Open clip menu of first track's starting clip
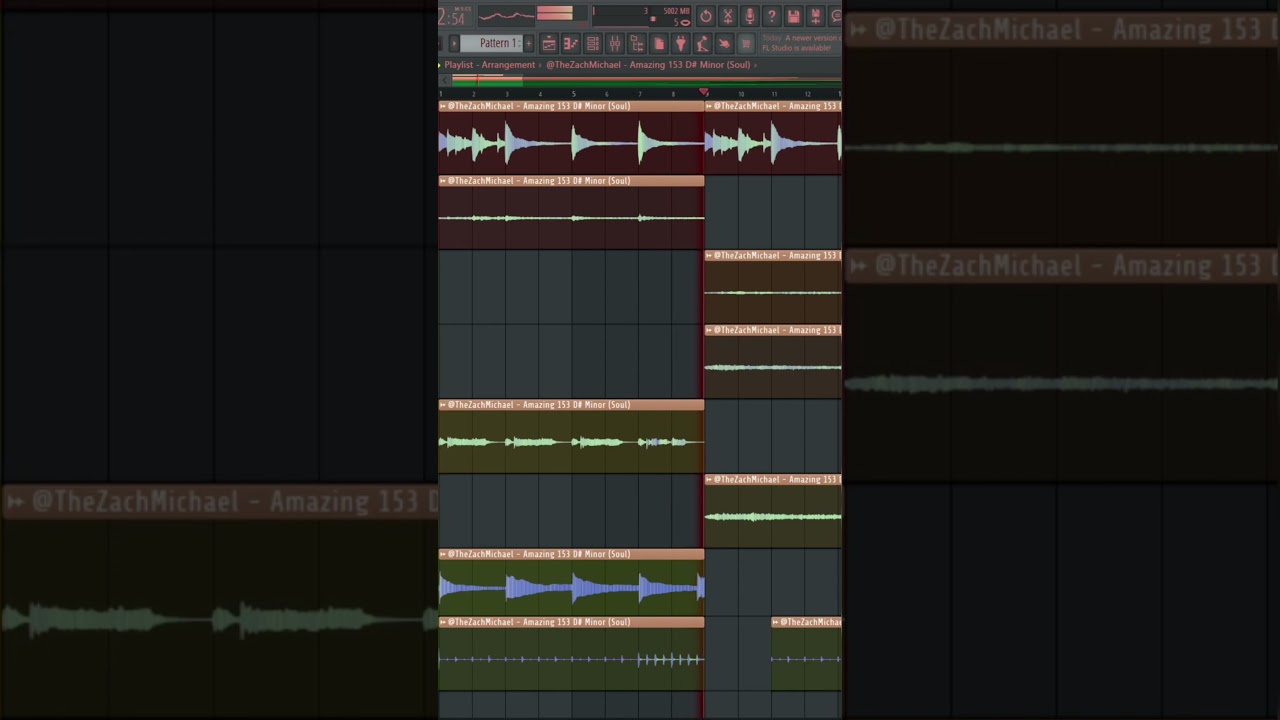The width and height of the screenshot is (1280, 720). tap(442, 106)
